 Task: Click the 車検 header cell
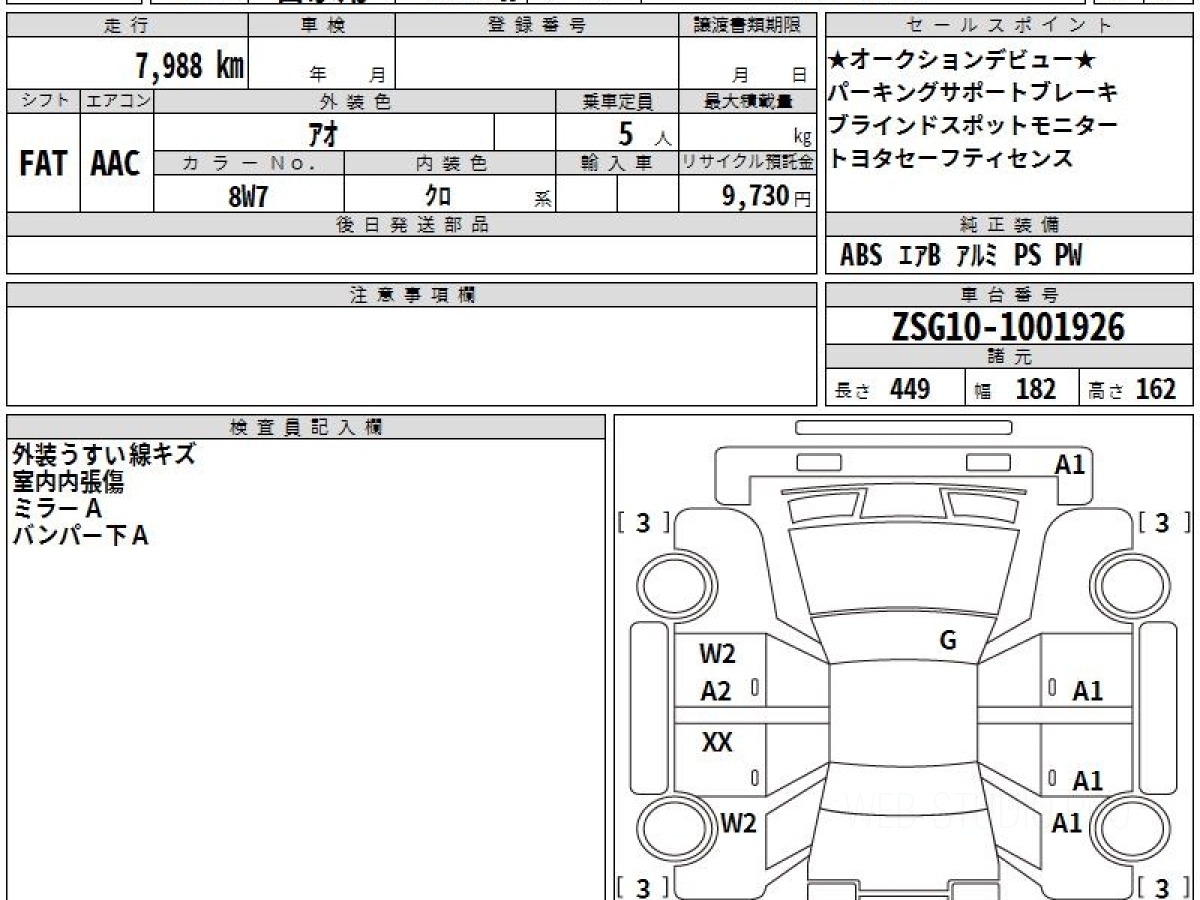(322, 26)
